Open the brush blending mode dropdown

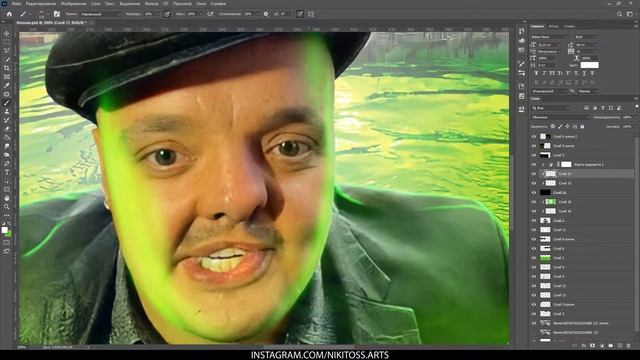tap(100, 14)
